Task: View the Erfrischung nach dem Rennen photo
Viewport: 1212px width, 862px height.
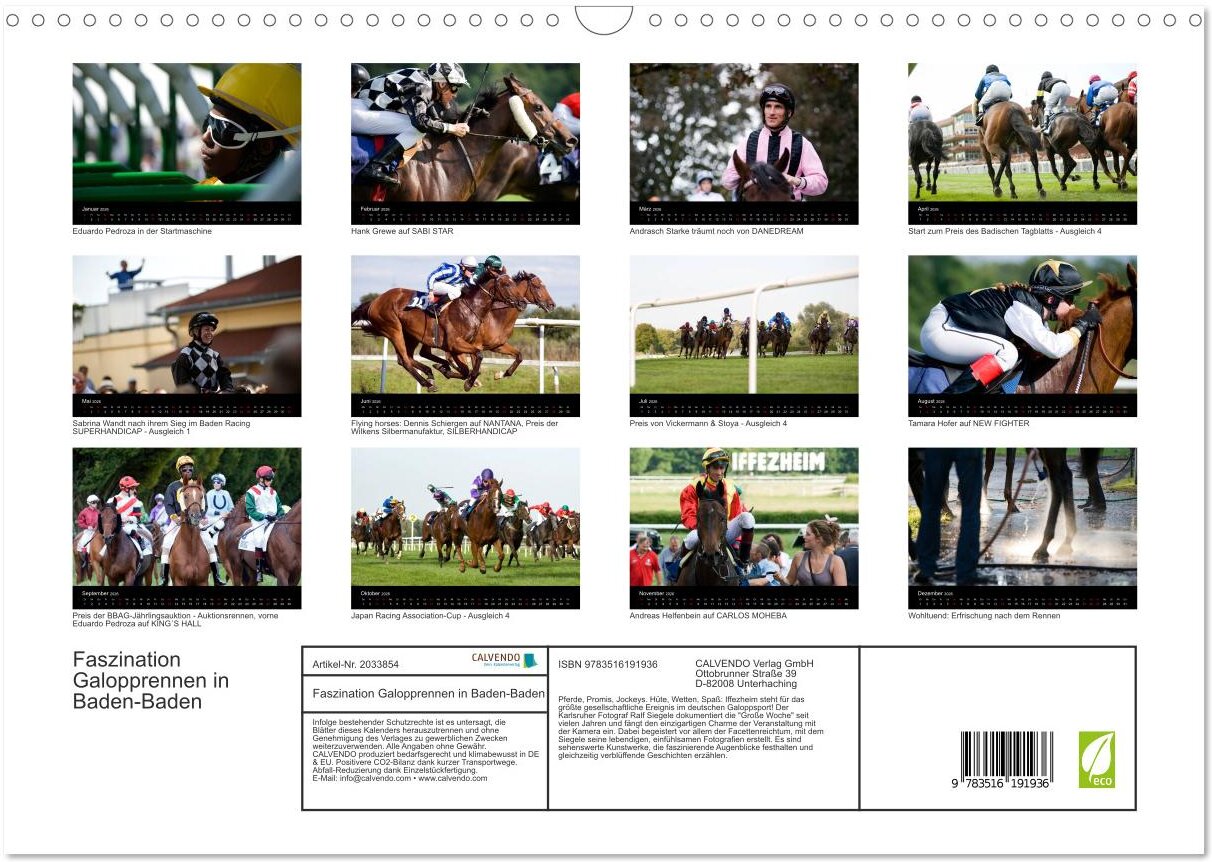Action: [1022, 517]
